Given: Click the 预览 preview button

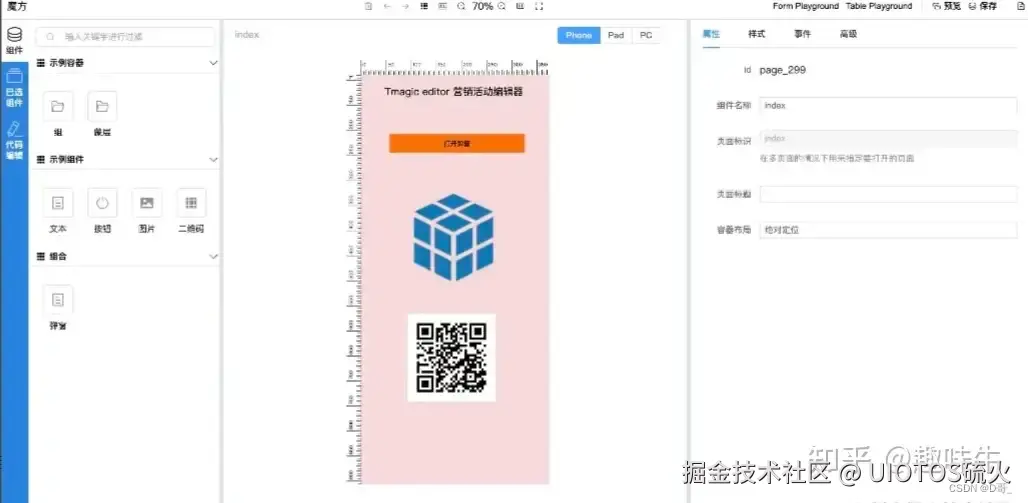Looking at the screenshot, I should 947,6.
